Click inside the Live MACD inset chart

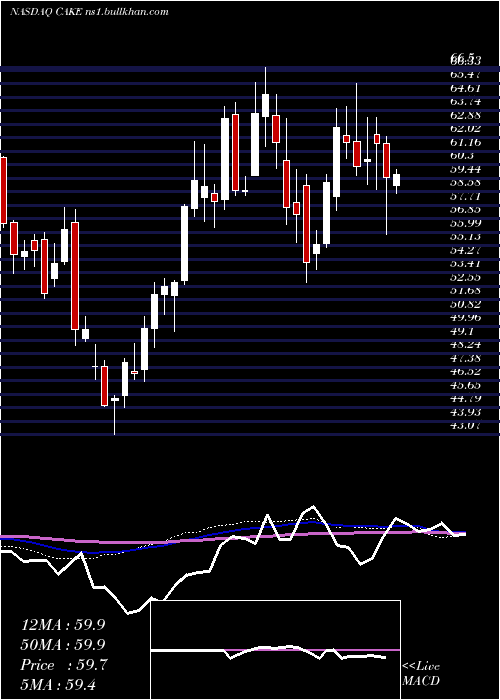pyautogui.click(x=275, y=650)
